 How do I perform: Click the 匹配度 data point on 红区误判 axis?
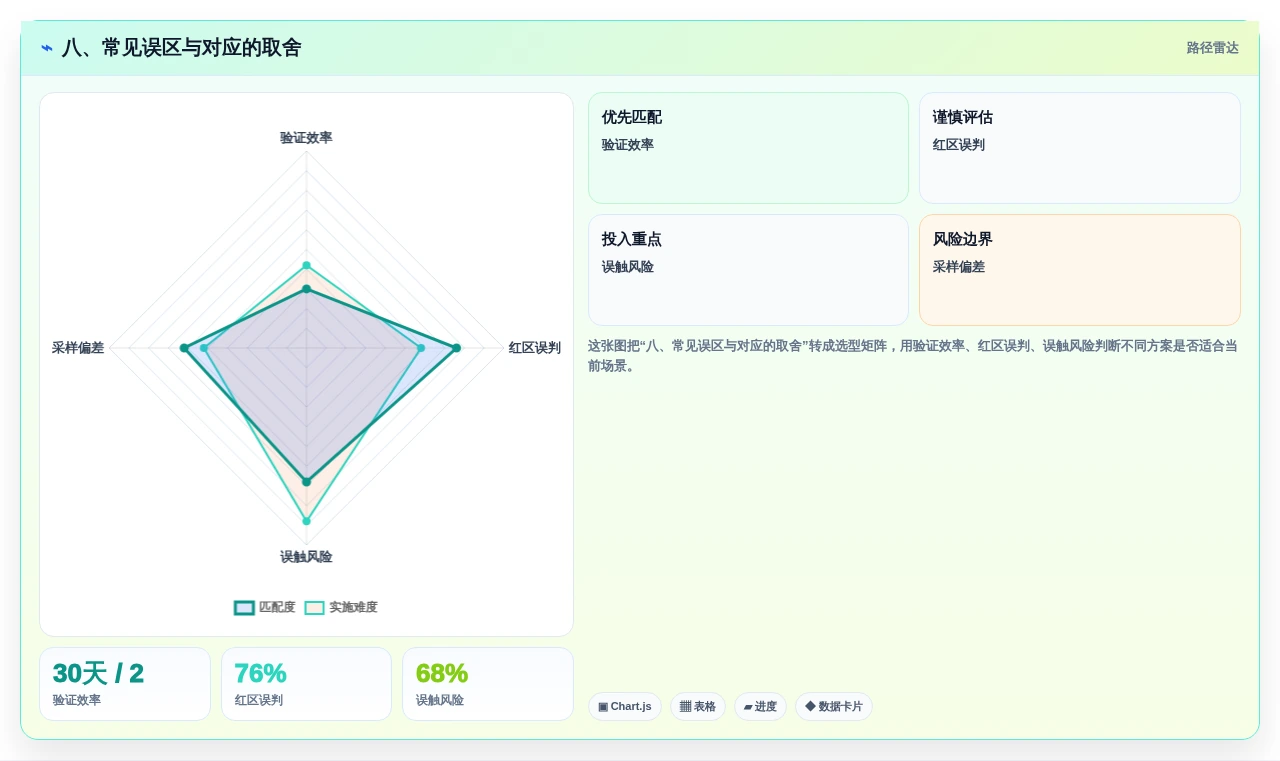coord(456,348)
